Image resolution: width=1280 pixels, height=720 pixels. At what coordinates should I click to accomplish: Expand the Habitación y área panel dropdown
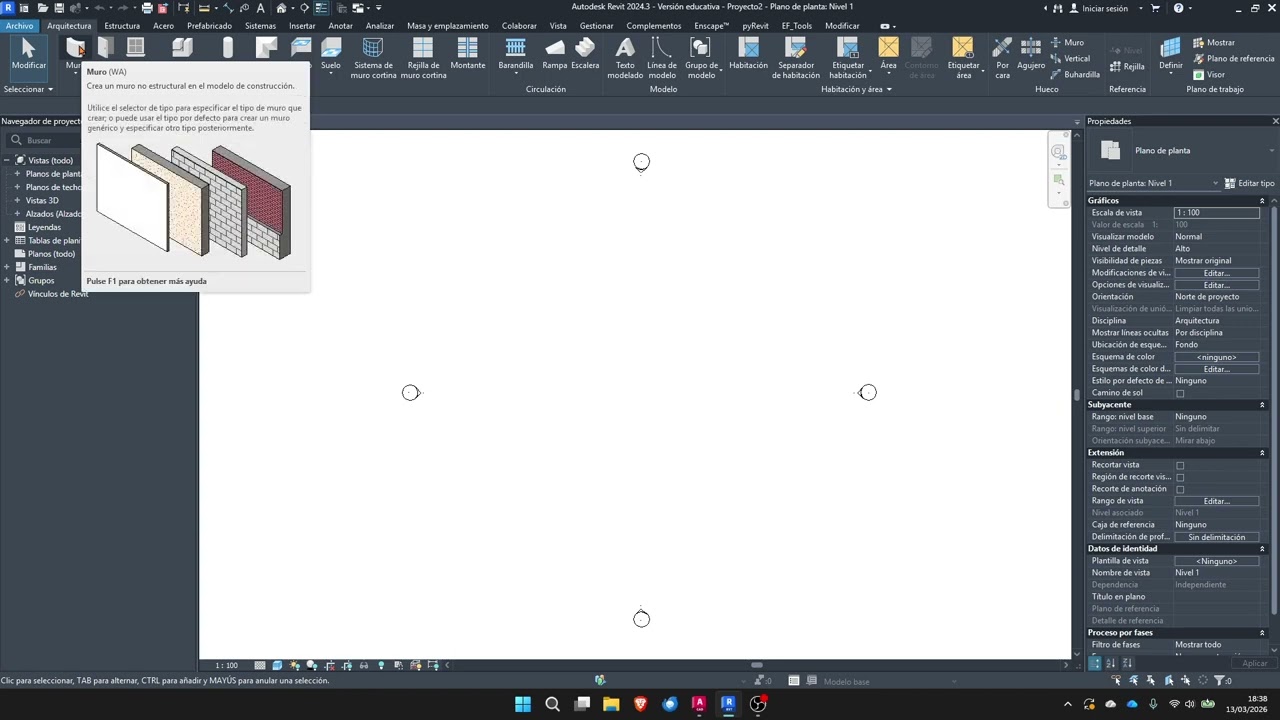(x=856, y=89)
